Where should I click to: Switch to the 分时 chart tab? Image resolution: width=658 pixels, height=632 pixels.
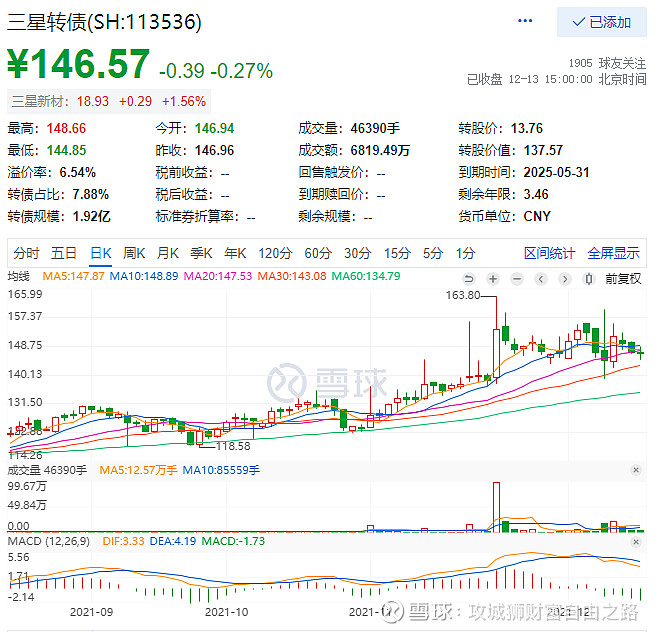click(x=26, y=253)
